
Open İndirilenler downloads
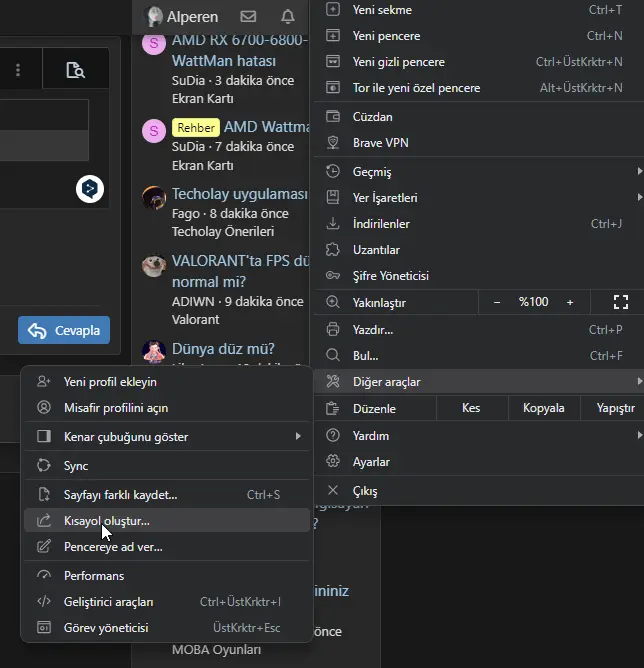tap(479, 224)
